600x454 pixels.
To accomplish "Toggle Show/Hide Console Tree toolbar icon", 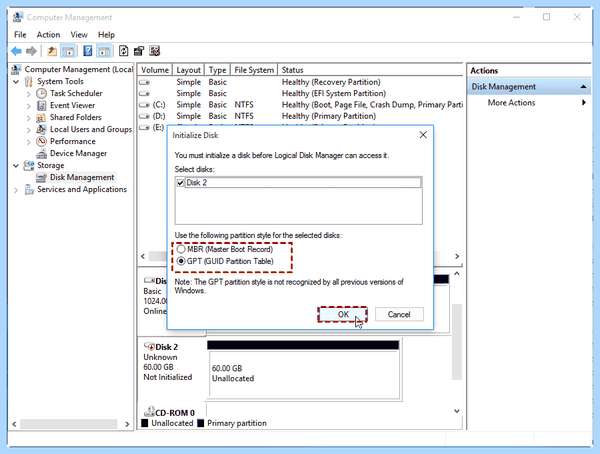I will [x=68, y=51].
